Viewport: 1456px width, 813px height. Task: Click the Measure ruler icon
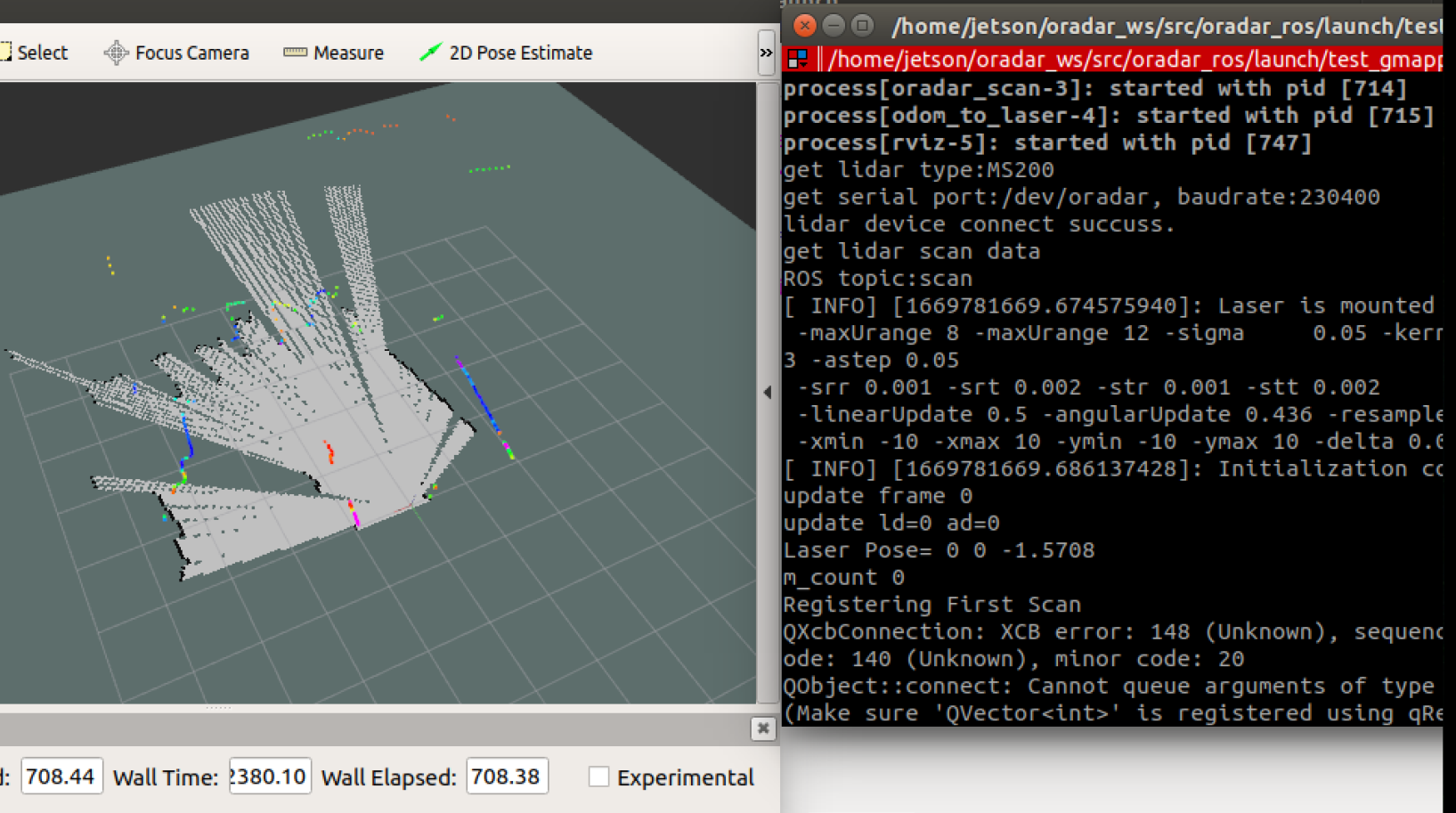point(295,53)
